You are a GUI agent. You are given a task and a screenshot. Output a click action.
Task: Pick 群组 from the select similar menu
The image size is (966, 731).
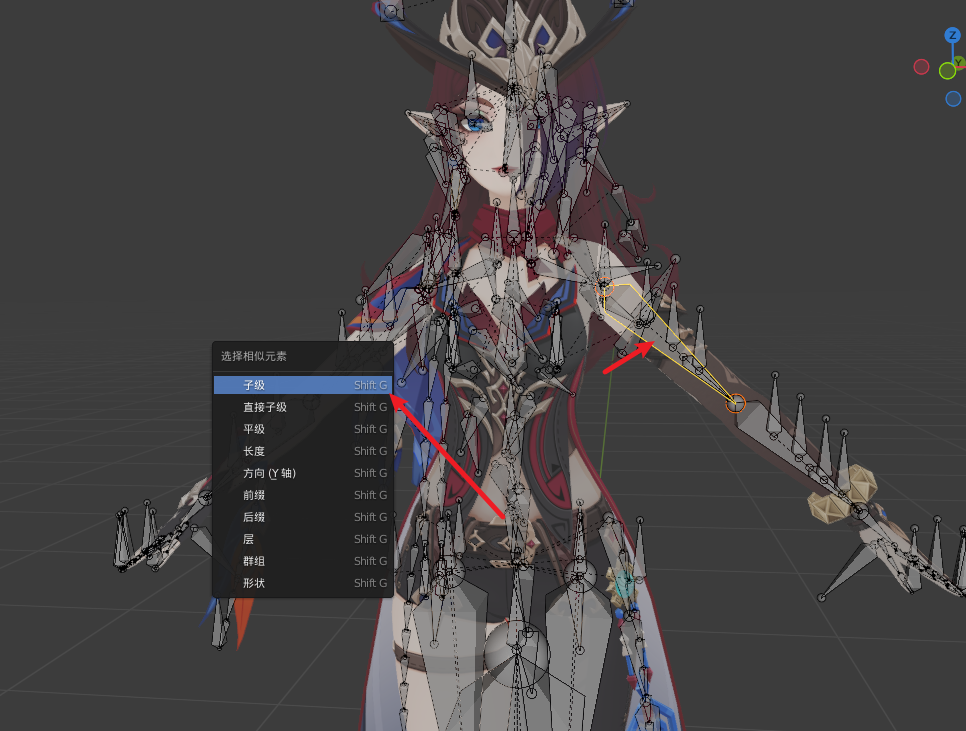click(302, 561)
